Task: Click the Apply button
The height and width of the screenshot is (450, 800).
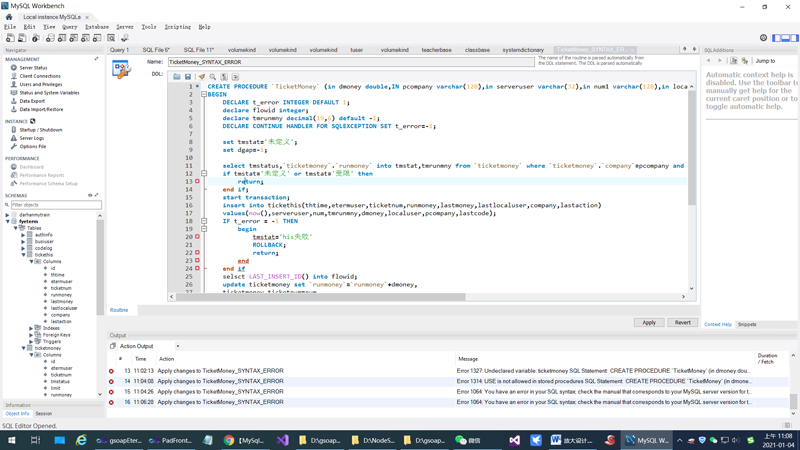Action: click(x=649, y=322)
